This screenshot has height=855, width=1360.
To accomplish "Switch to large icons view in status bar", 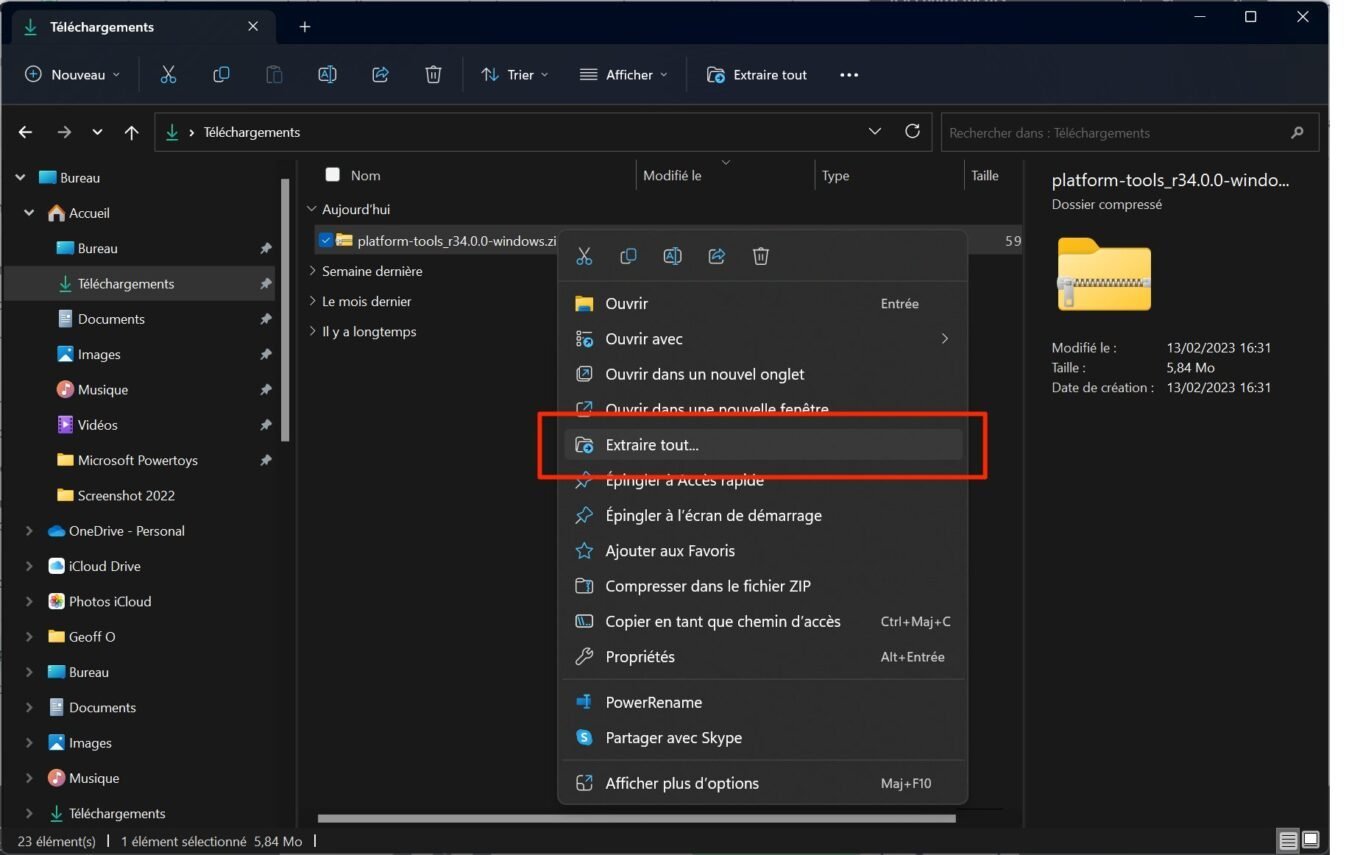I will [x=1311, y=840].
